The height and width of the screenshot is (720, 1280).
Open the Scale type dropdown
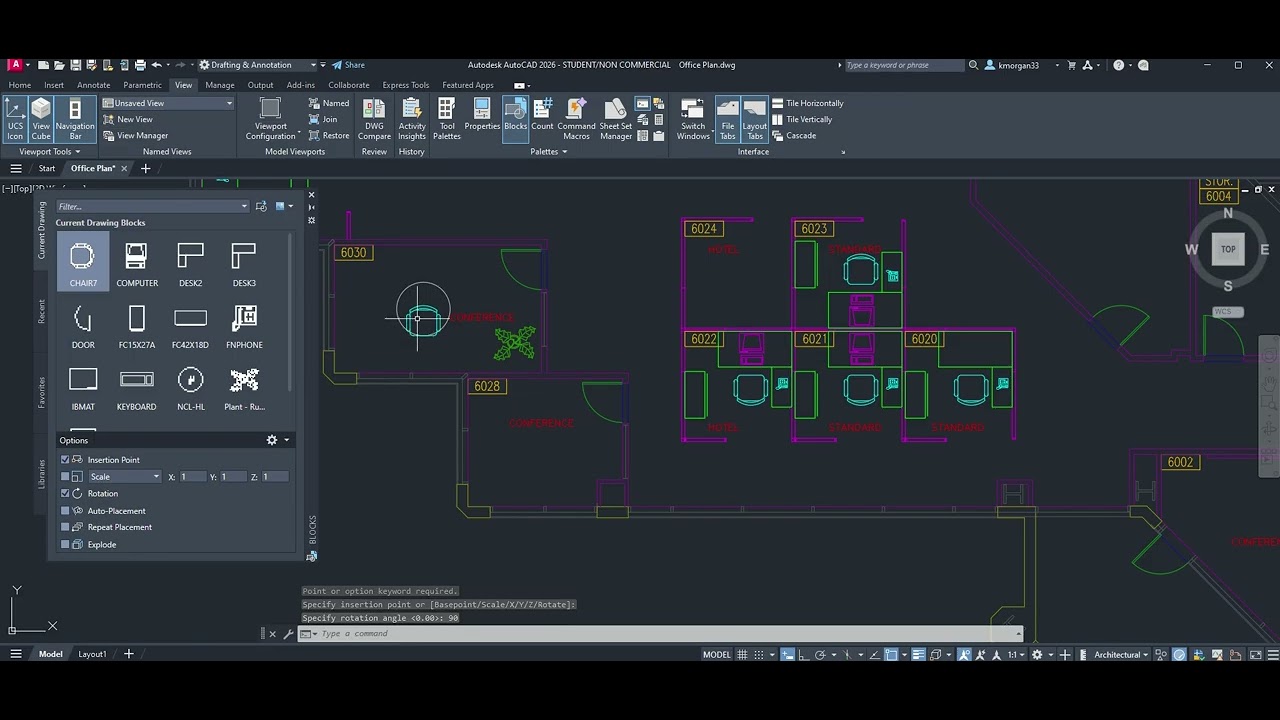(124, 477)
